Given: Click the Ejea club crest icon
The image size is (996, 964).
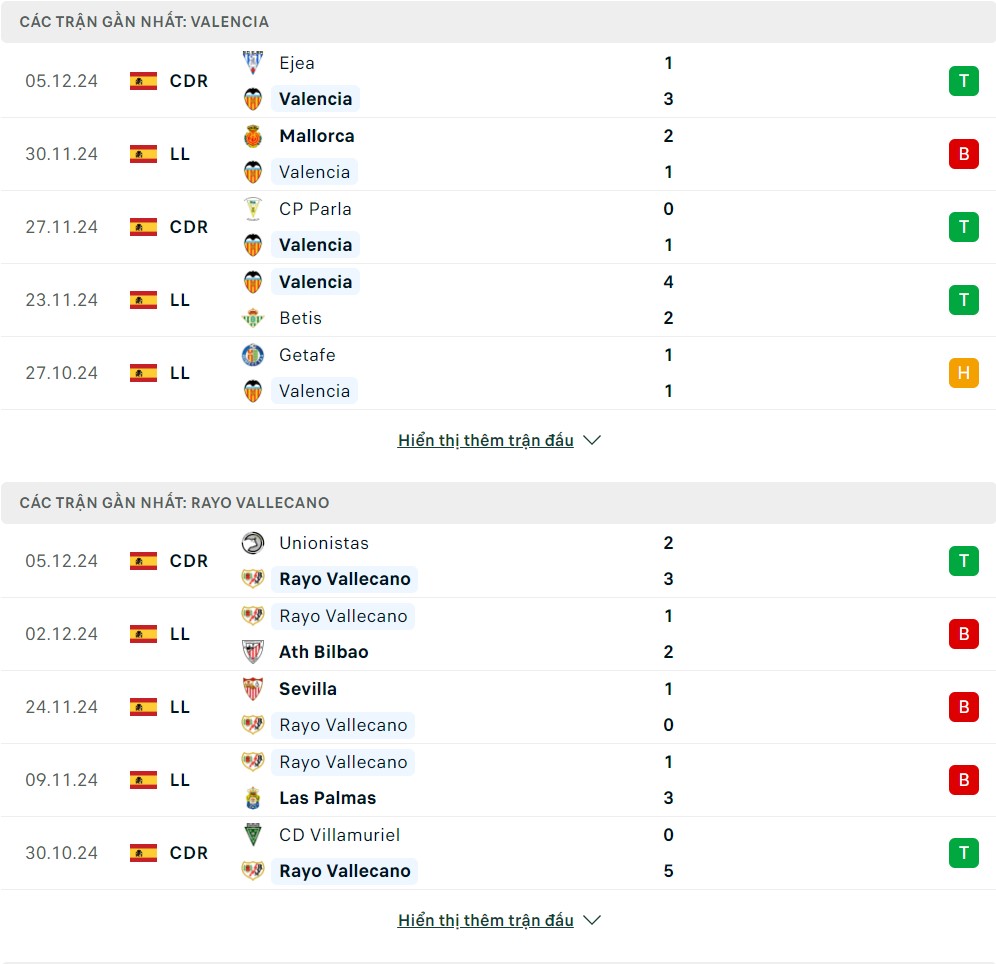Looking at the screenshot, I should coord(253,63).
